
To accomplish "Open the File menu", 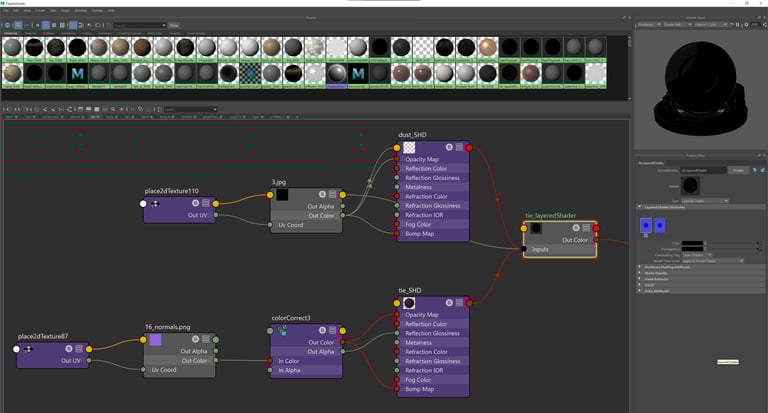I will click(x=6, y=10).
